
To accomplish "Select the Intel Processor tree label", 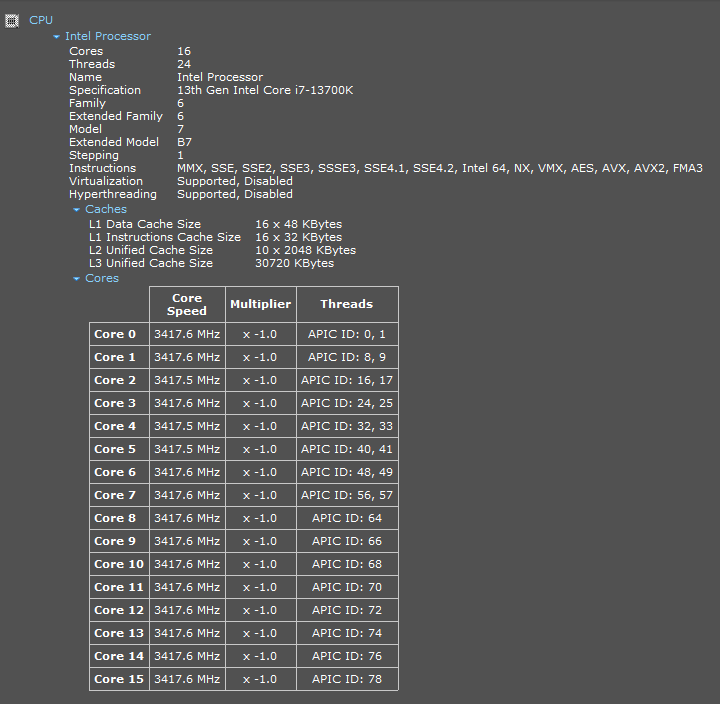I will [x=108, y=36].
